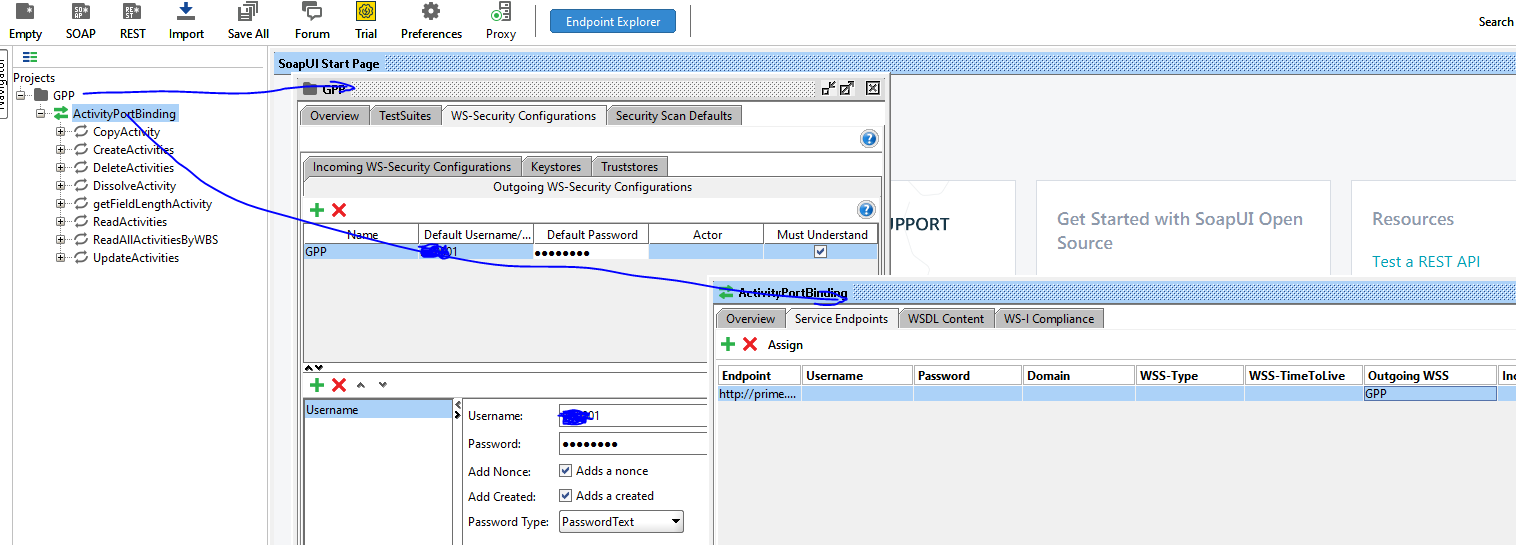Screen dimensions: 1516x545
Task: Click the ActivityPortBinding interface icon in tree
Action: 61,113
